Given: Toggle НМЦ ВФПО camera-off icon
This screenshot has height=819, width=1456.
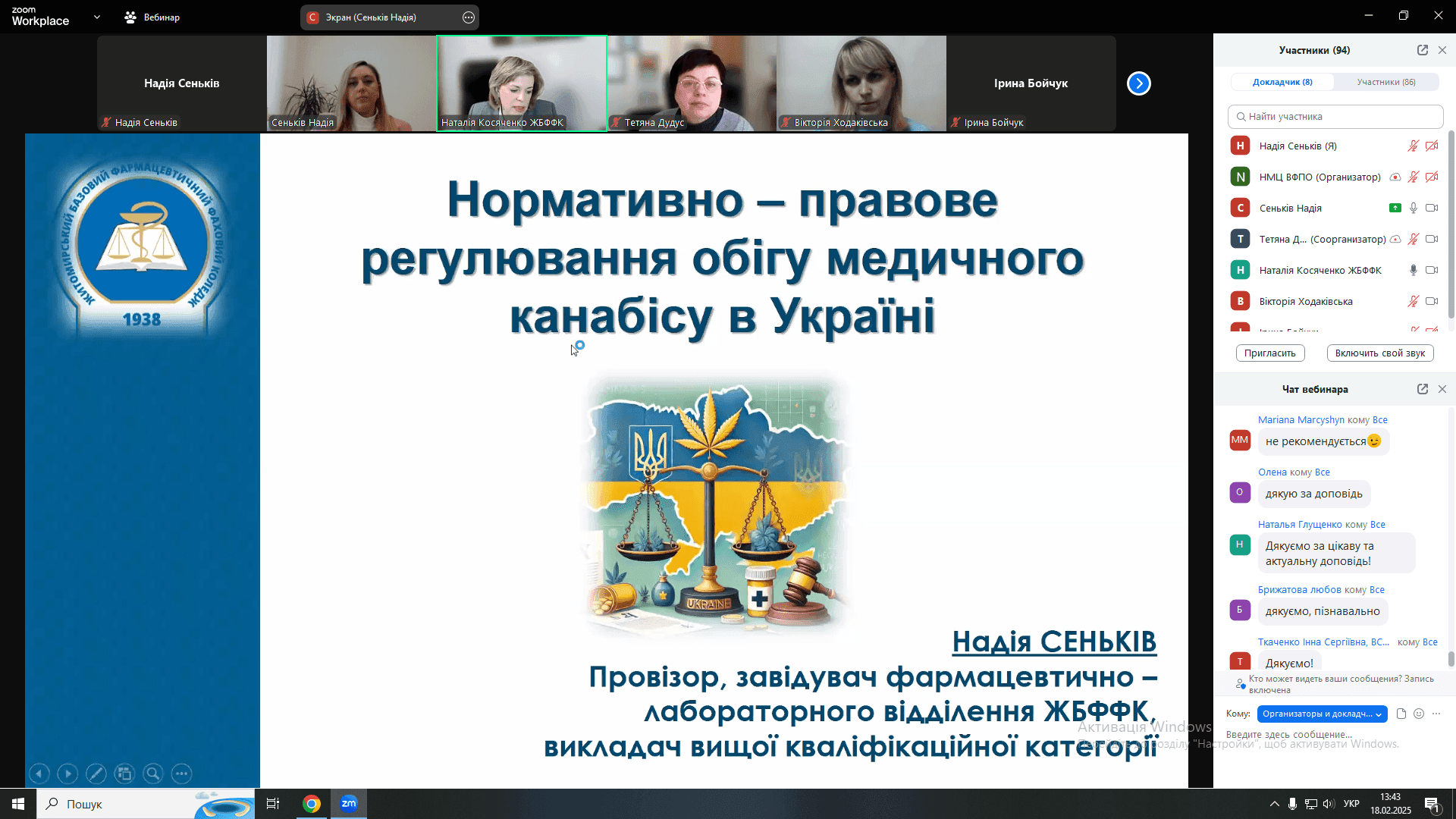Looking at the screenshot, I should pos(1432,177).
